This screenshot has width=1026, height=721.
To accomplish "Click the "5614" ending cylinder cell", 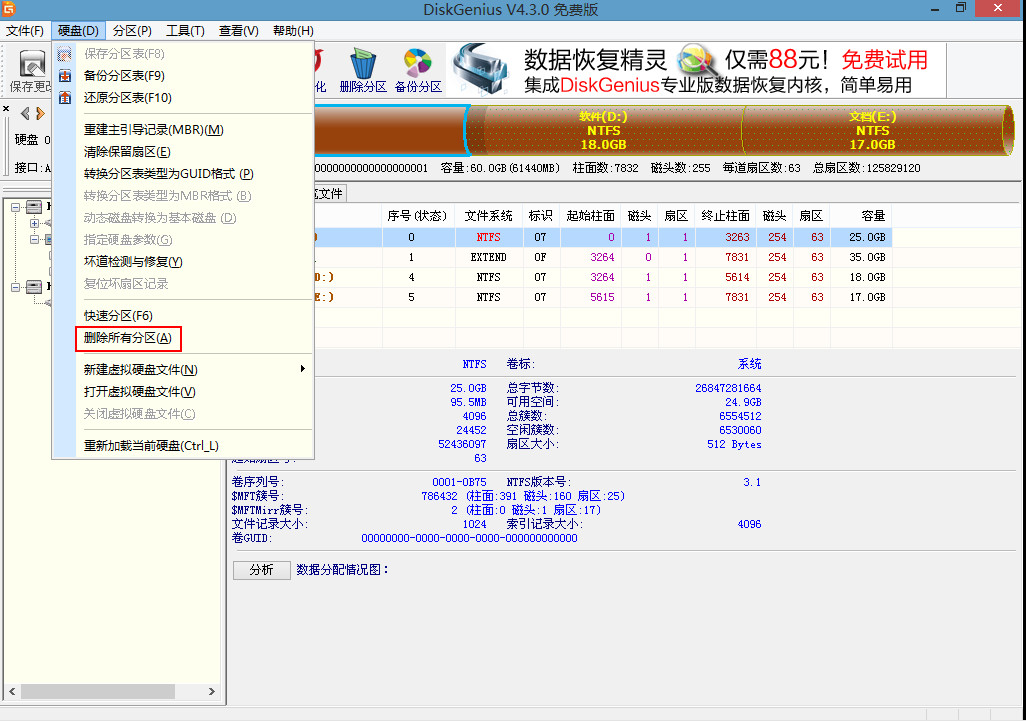I will coord(737,277).
